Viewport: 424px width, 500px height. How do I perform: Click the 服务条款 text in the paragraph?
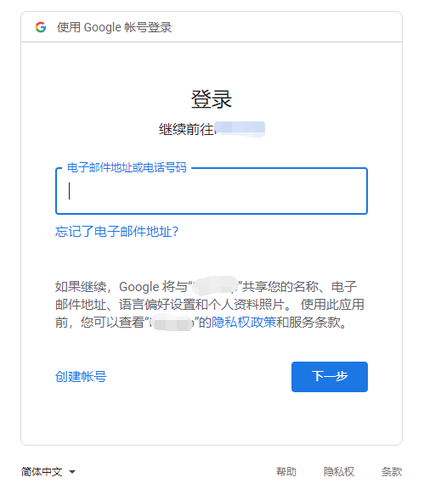tap(314, 322)
